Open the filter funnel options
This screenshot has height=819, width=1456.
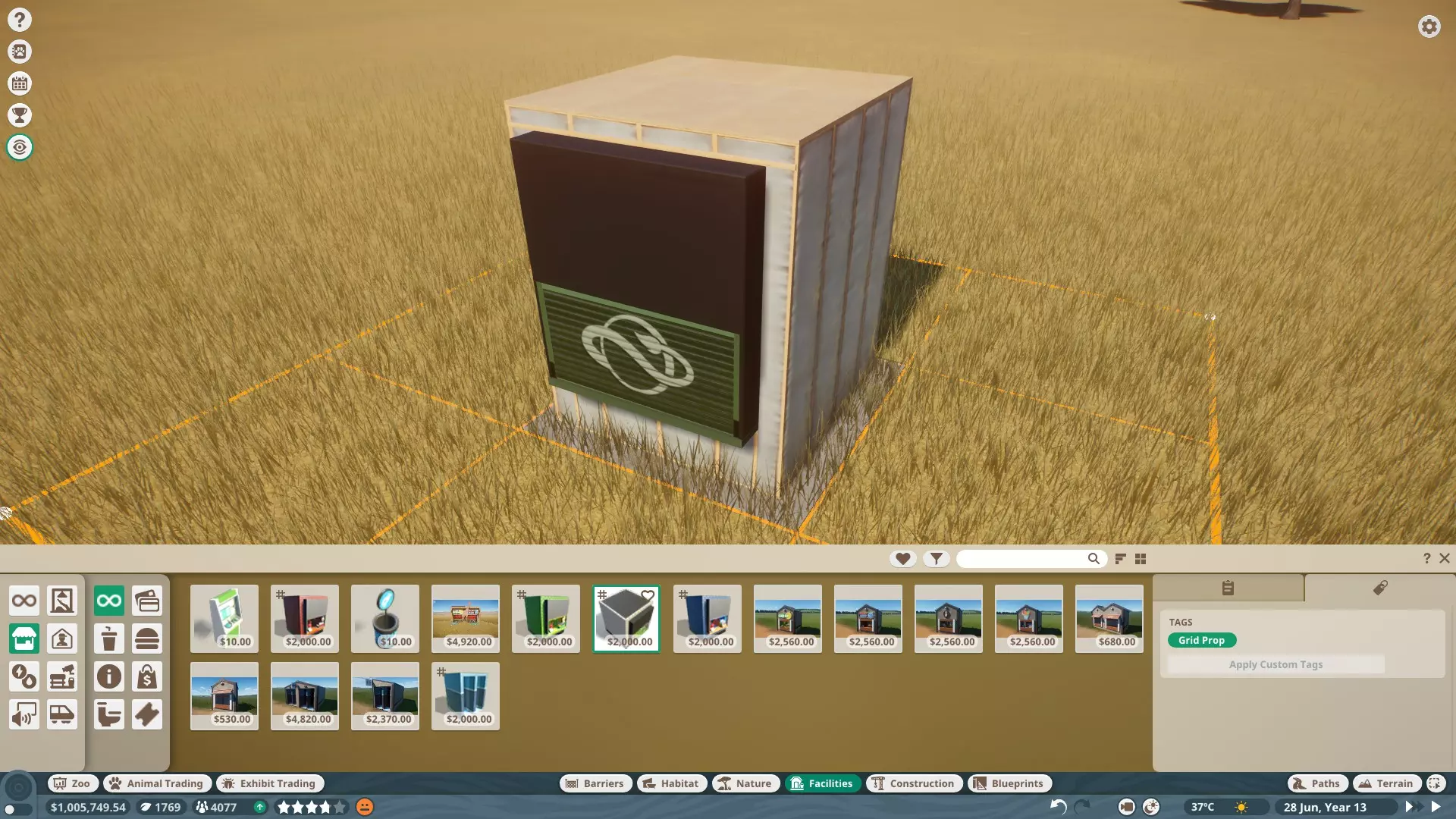point(937,559)
